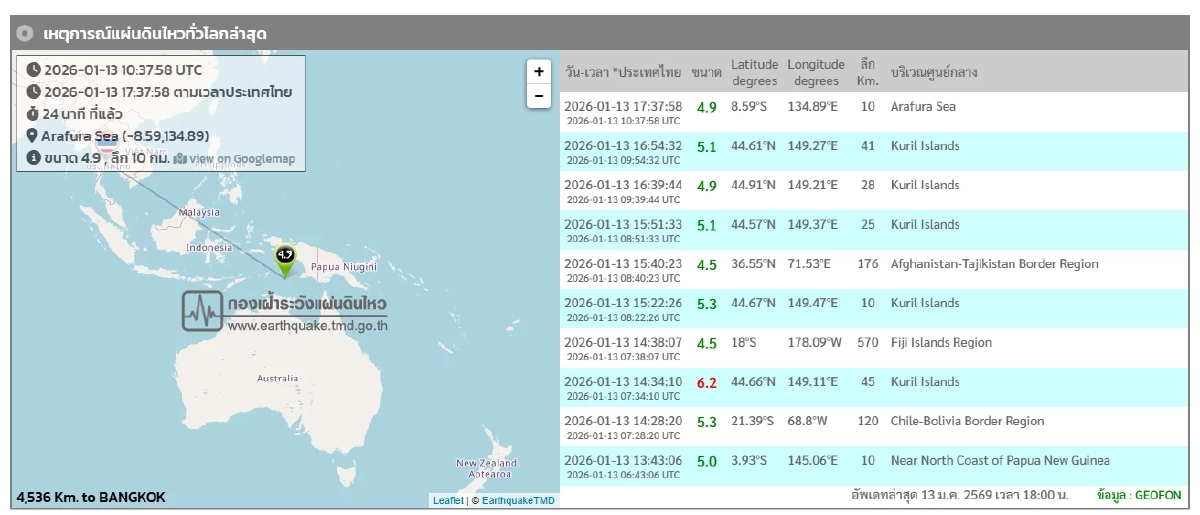1200x515 pixels.
Task: Select the Arafura Sea earthquake row
Action: (870, 112)
